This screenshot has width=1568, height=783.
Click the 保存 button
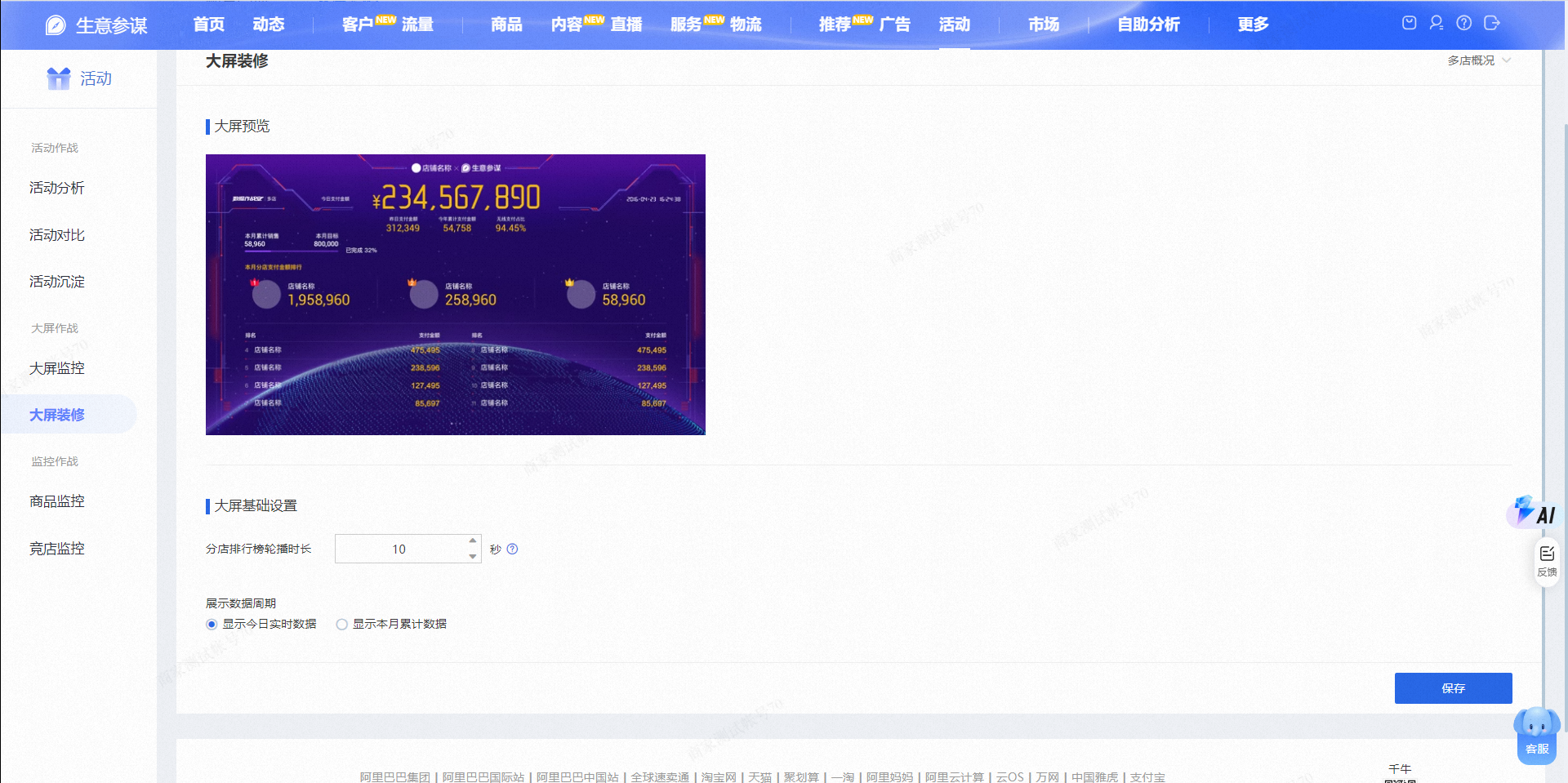[1453, 688]
